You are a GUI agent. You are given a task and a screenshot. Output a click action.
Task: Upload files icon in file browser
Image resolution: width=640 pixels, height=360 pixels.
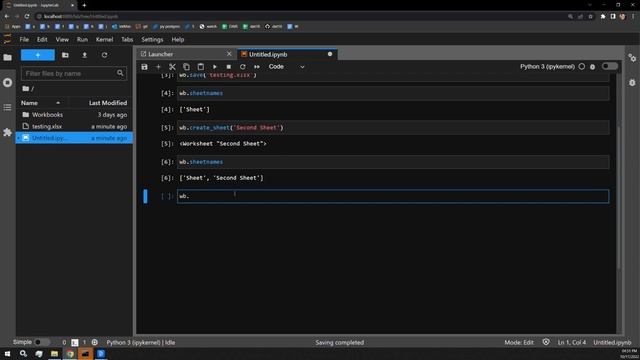coord(84,55)
